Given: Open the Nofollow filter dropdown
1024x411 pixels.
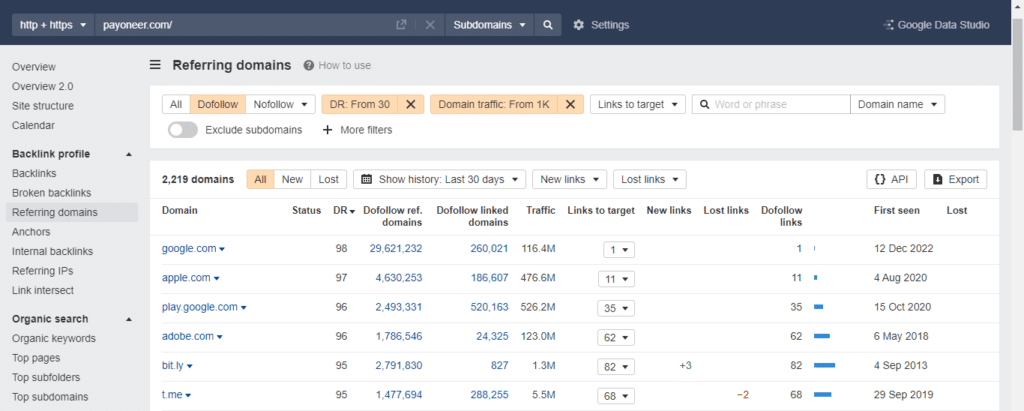Looking at the screenshot, I should pos(281,104).
